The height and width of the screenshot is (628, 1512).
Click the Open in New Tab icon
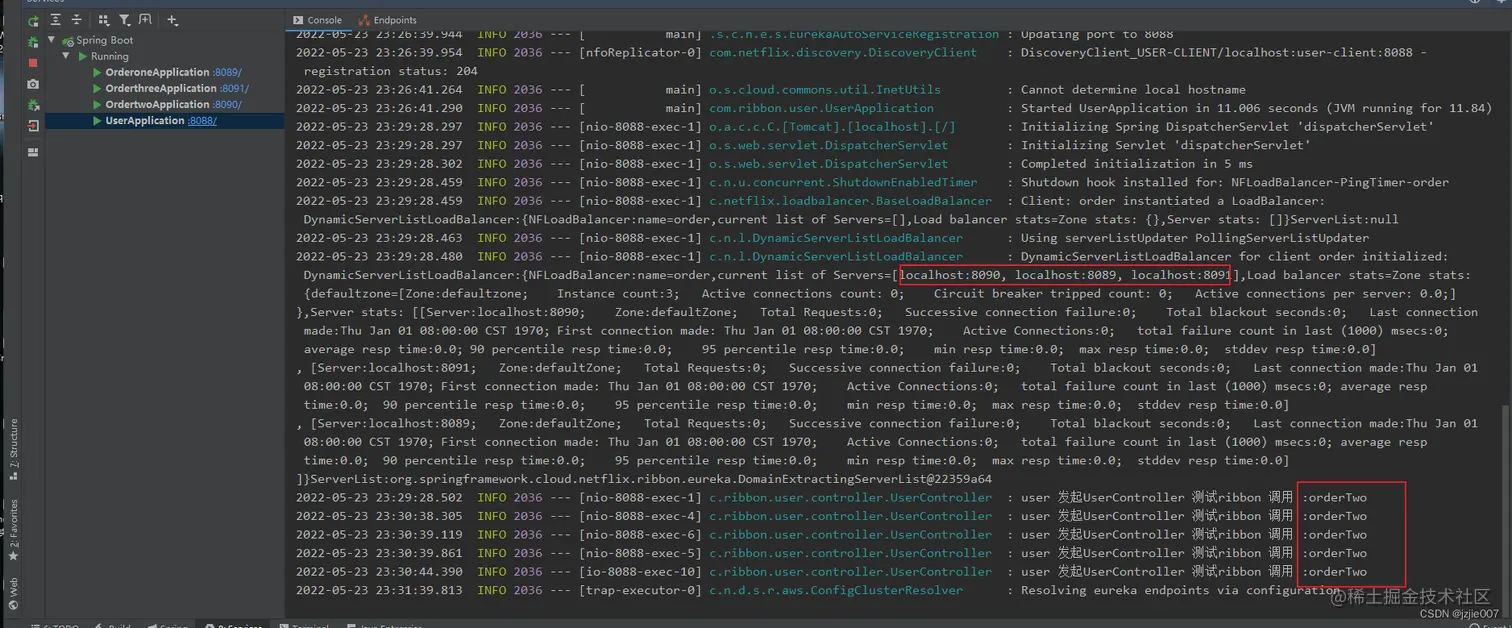click(x=145, y=20)
